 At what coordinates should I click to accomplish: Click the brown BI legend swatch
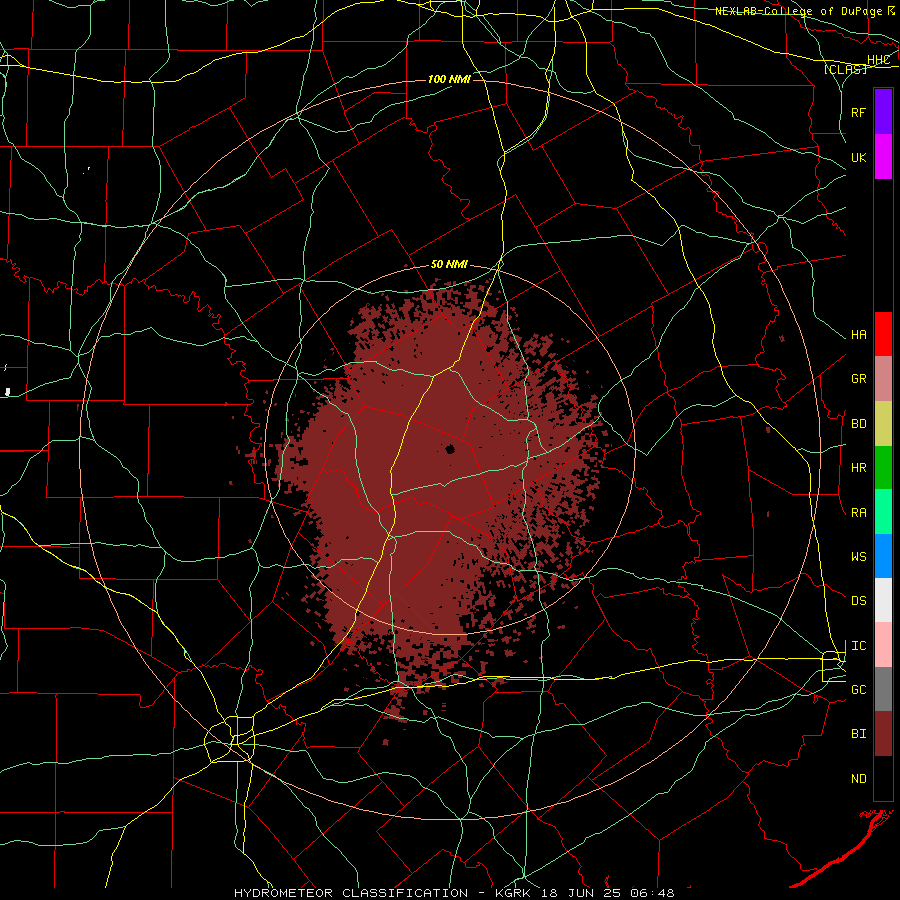click(x=883, y=734)
